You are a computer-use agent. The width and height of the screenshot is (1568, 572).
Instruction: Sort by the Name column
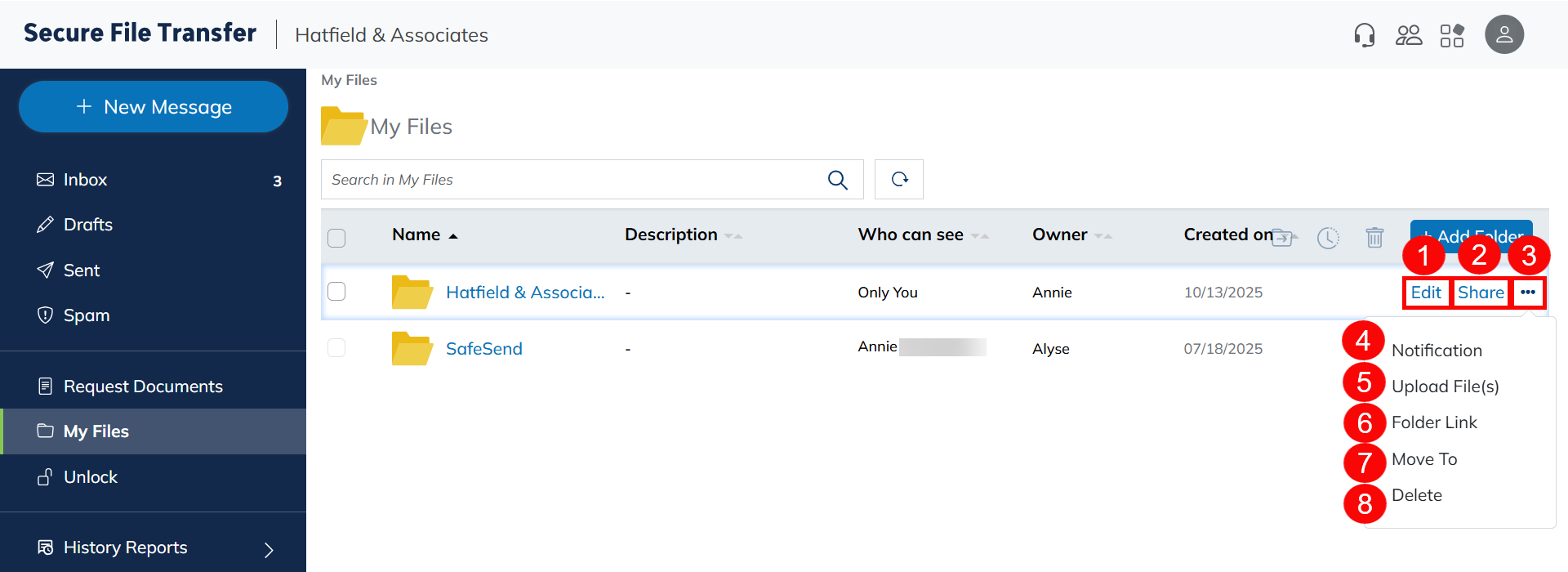pos(416,235)
